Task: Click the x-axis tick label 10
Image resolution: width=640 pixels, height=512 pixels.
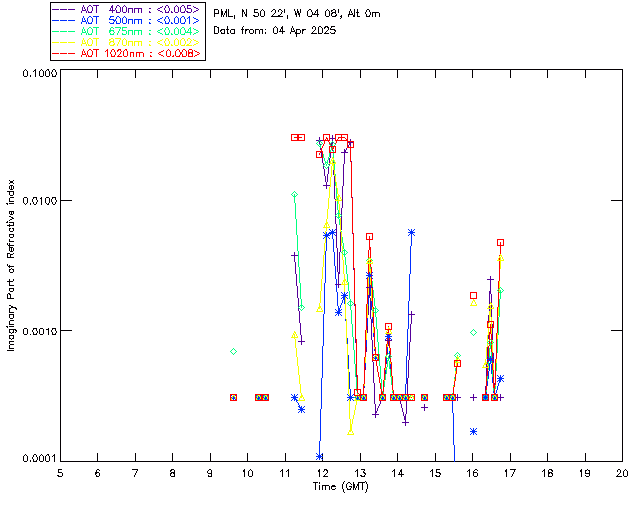Action: pyautogui.click(x=247, y=473)
